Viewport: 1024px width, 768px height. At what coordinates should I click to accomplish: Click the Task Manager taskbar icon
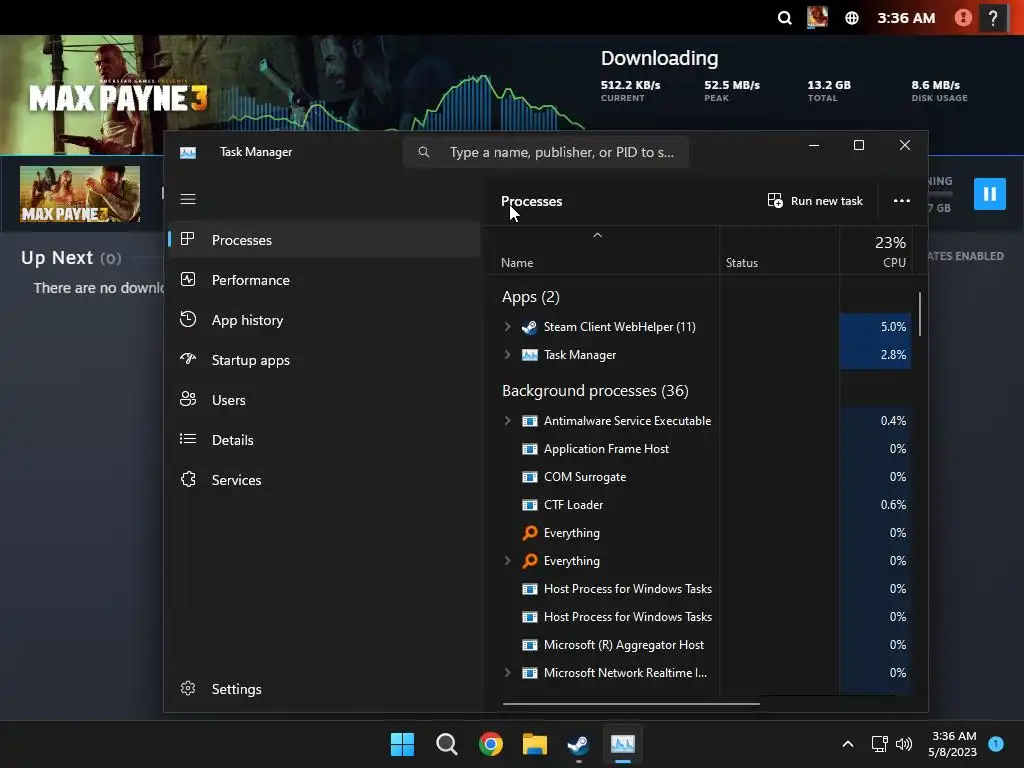tap(622, 744)
